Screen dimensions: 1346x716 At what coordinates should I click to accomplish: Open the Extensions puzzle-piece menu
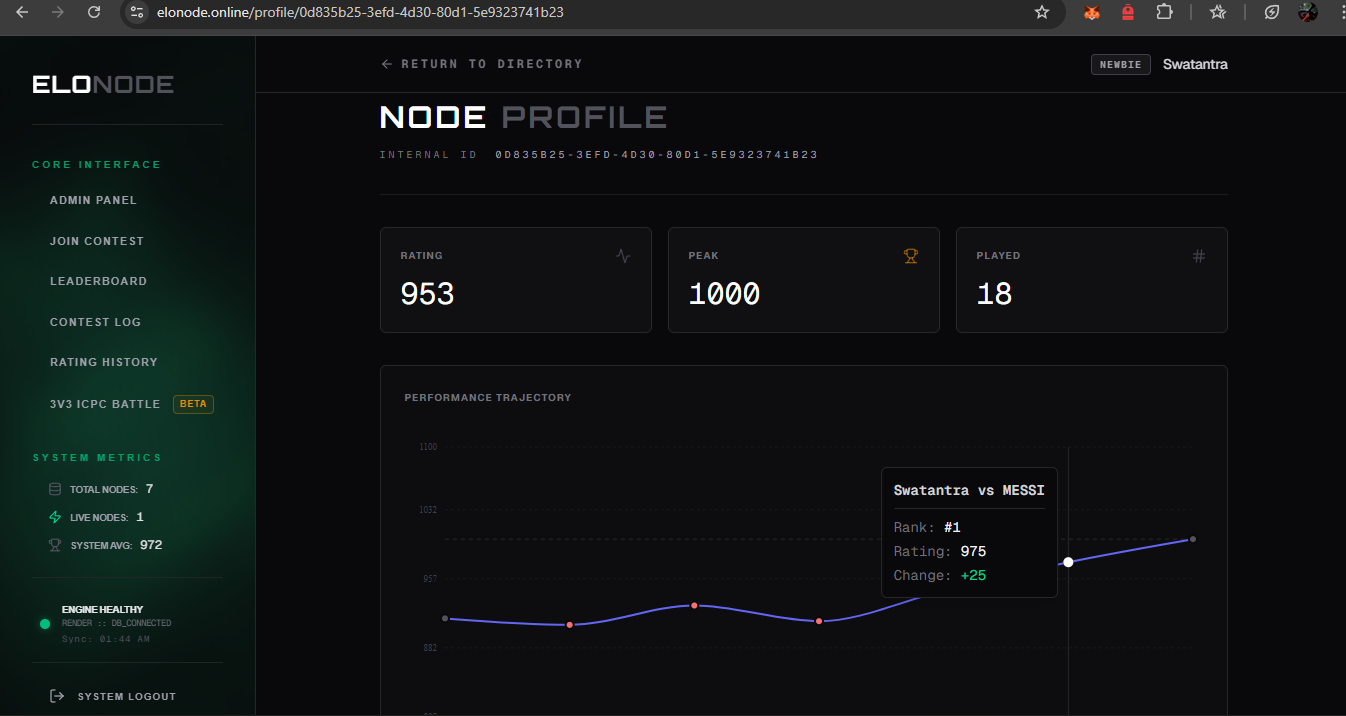pos(1164,12)
